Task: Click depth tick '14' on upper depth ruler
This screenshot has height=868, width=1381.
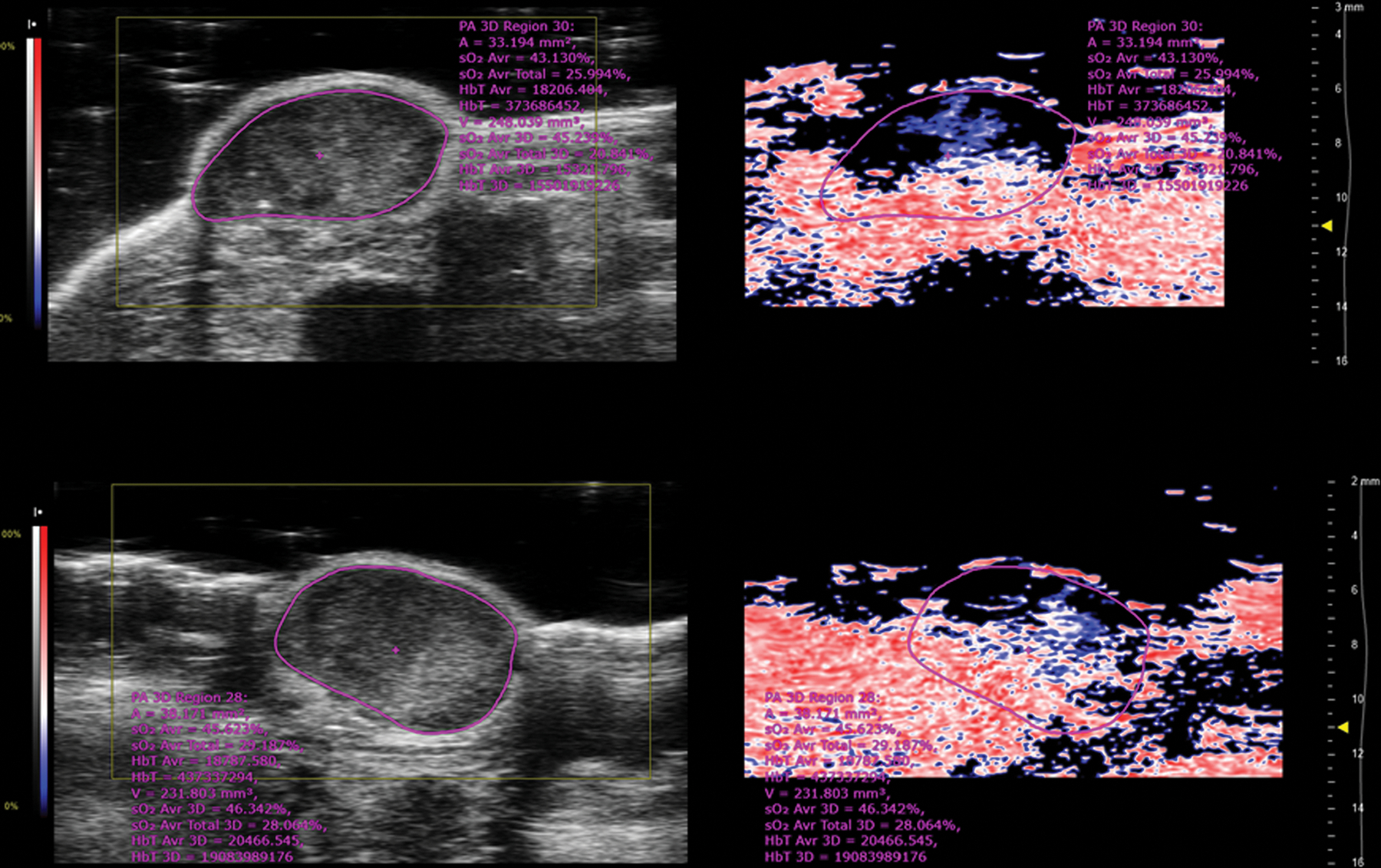Action: click(x=1341, y=307)
